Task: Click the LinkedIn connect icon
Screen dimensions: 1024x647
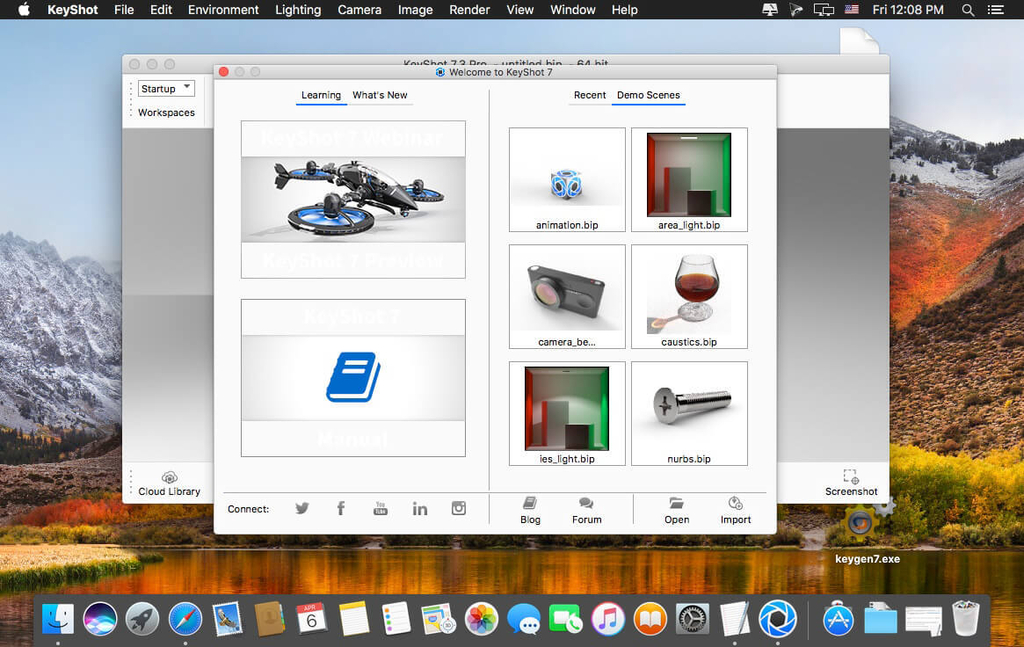Action: point(420,508)
